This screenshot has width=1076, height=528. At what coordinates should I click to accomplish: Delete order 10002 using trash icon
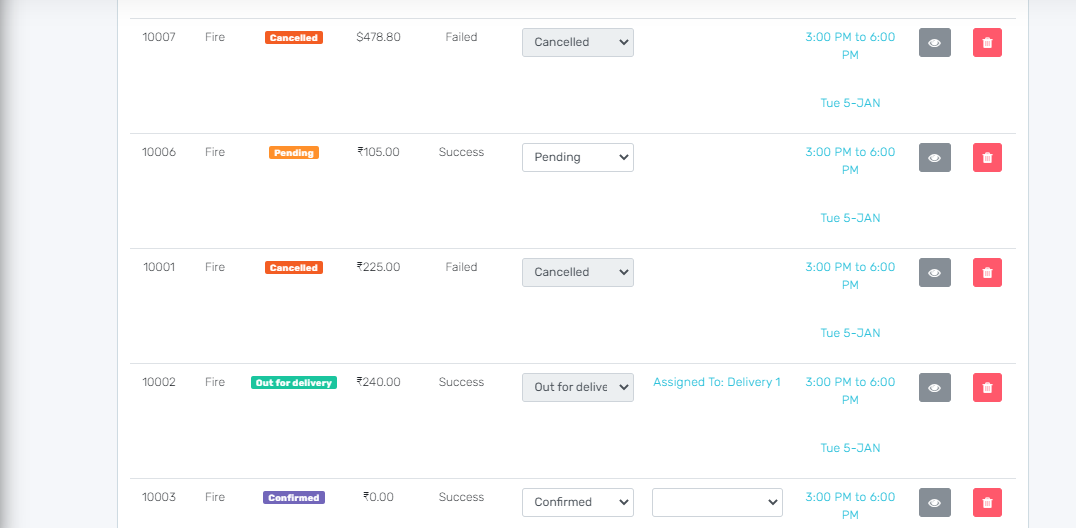point(987,388)
